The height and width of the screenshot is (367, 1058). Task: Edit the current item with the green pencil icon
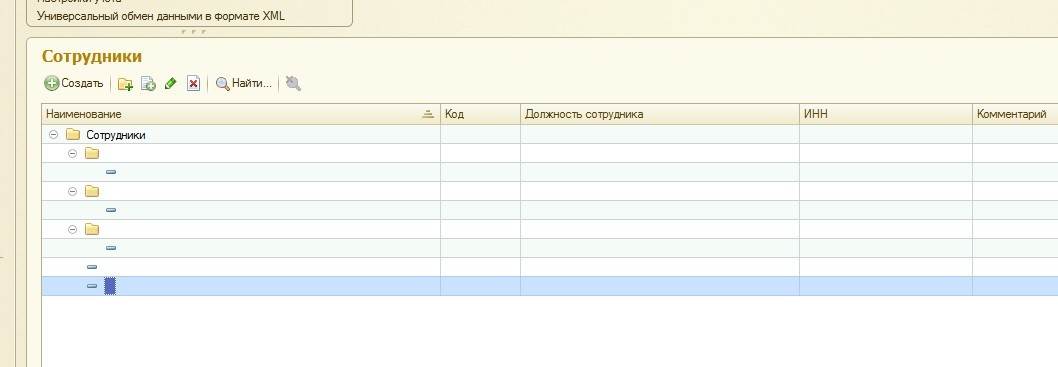171,84
